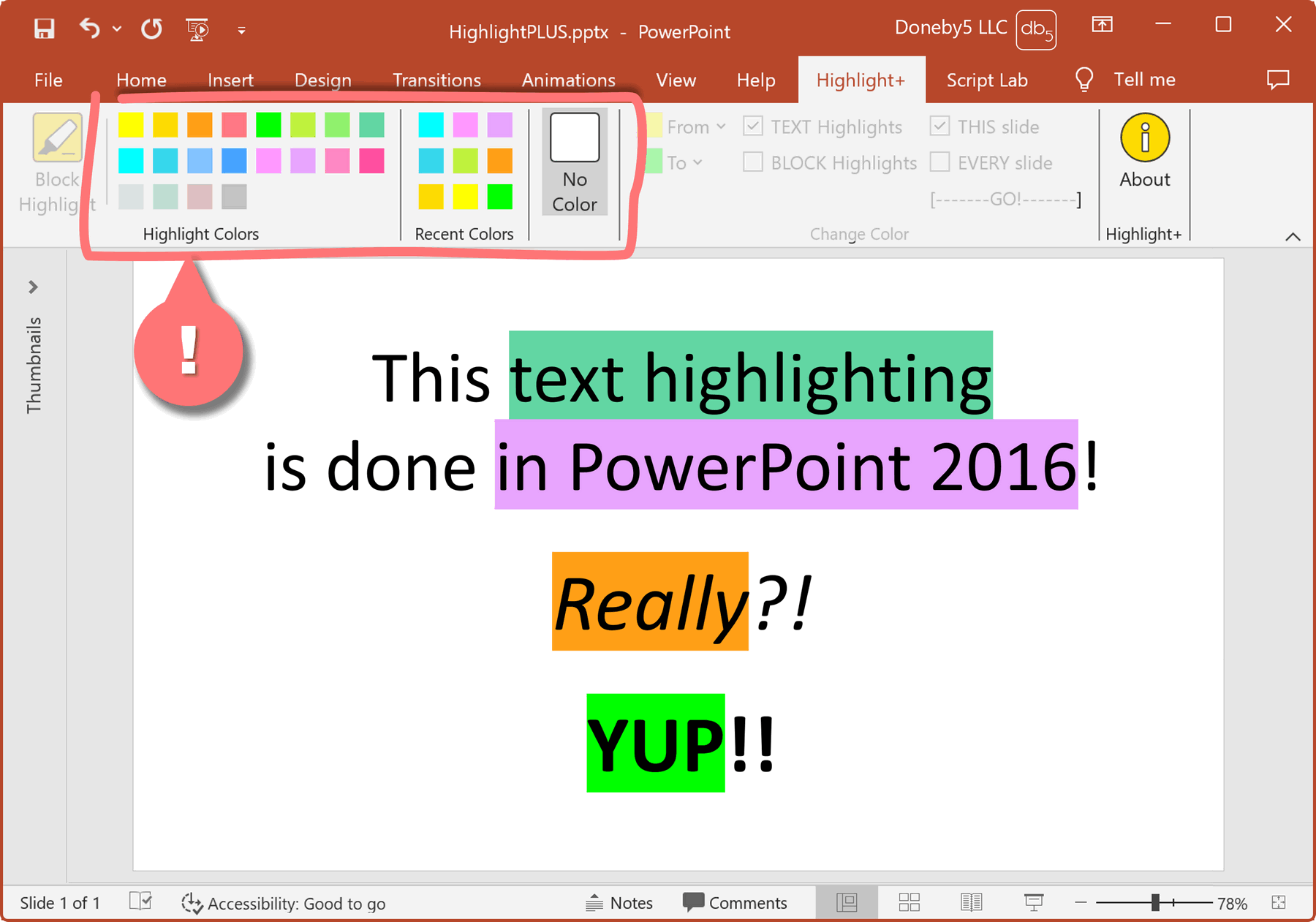This screenshot has height=922, width=1316.
Task: Toggle the Notes pane button
Action: [619, 903]
